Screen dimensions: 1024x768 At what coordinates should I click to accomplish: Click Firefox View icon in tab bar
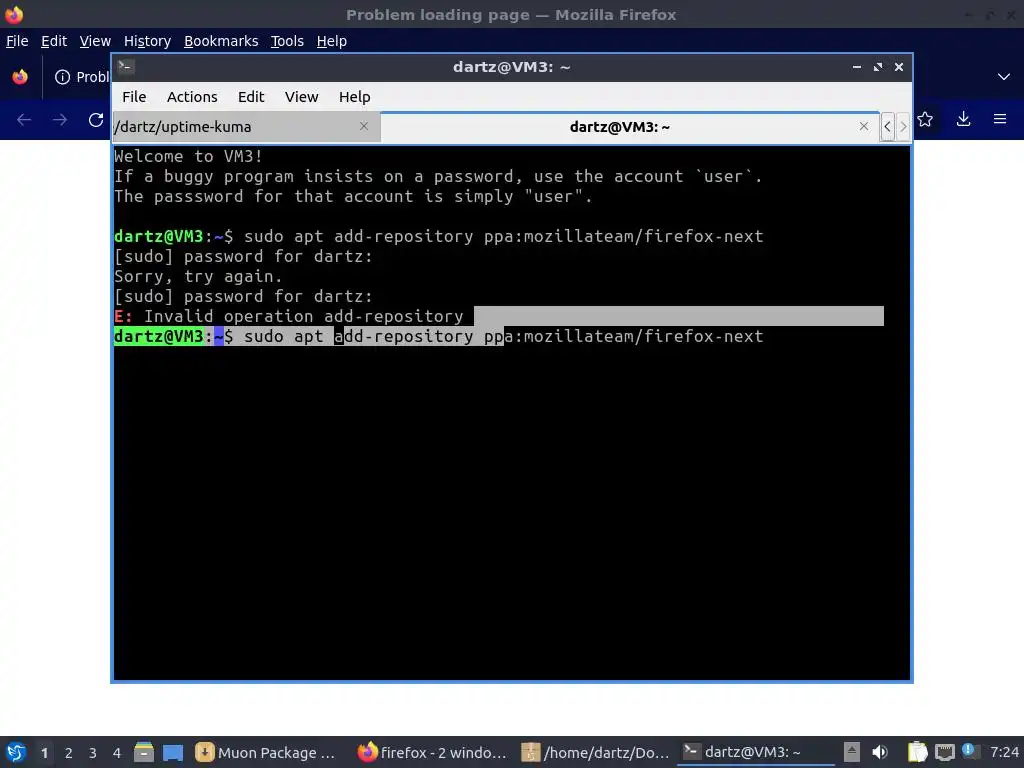[x=20, y=76]
